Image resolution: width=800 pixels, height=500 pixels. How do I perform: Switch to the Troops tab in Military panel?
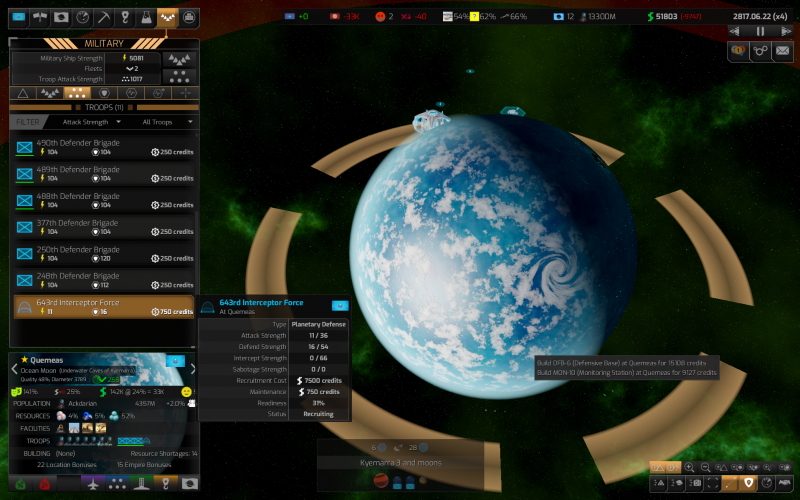(x=77, y=92)
